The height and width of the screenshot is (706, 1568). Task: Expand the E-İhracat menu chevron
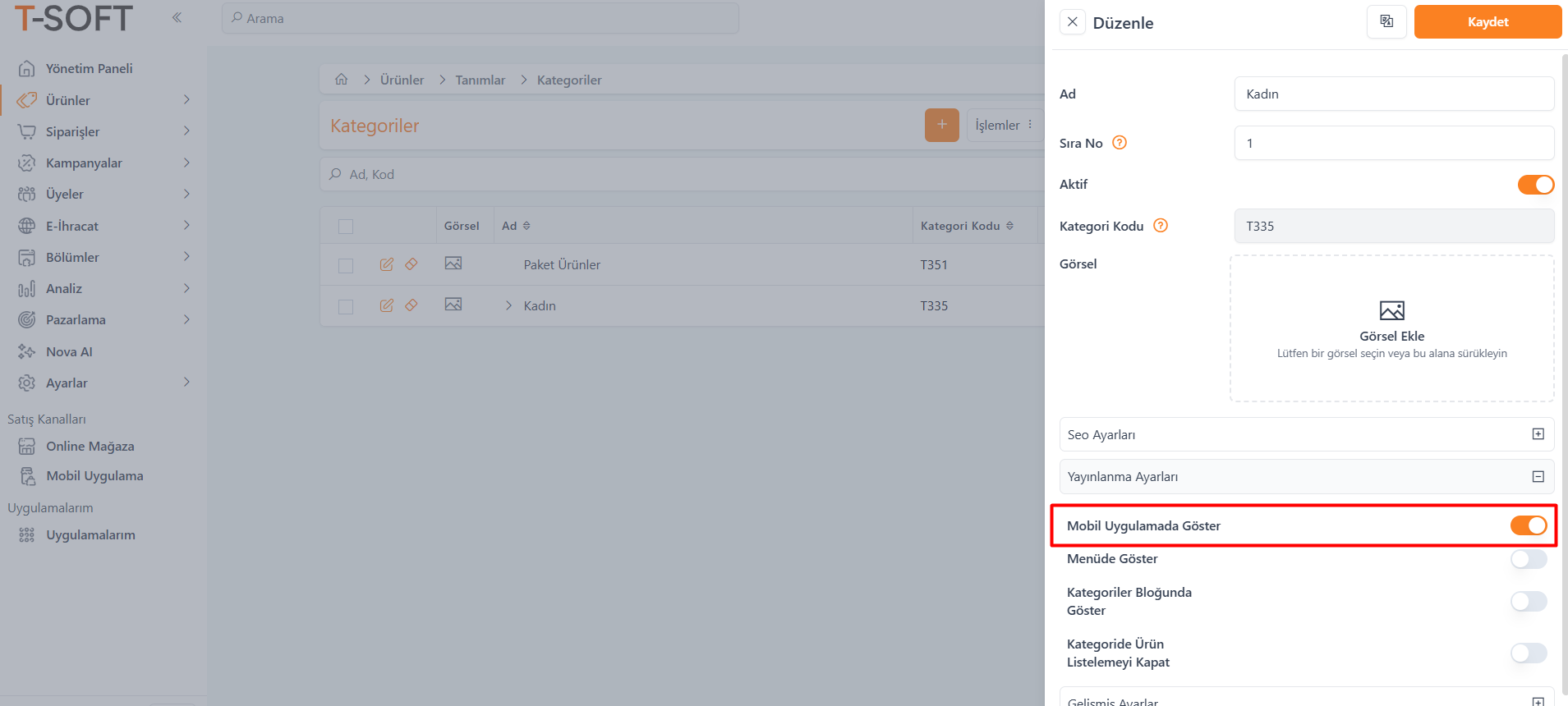pos(186,225)
